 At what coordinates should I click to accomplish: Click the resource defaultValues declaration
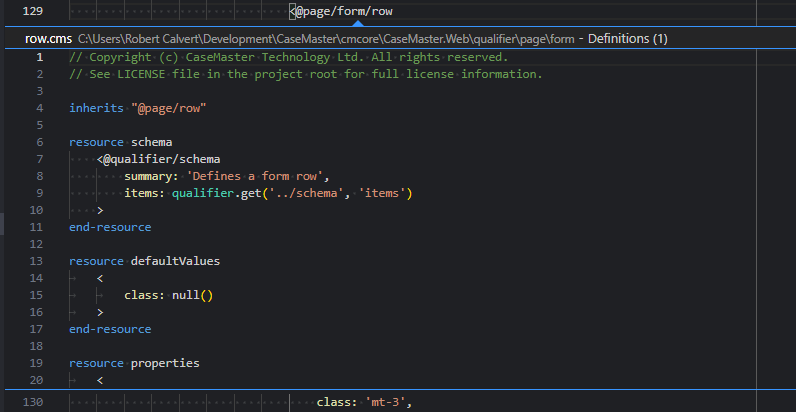[x=145, y=261]
